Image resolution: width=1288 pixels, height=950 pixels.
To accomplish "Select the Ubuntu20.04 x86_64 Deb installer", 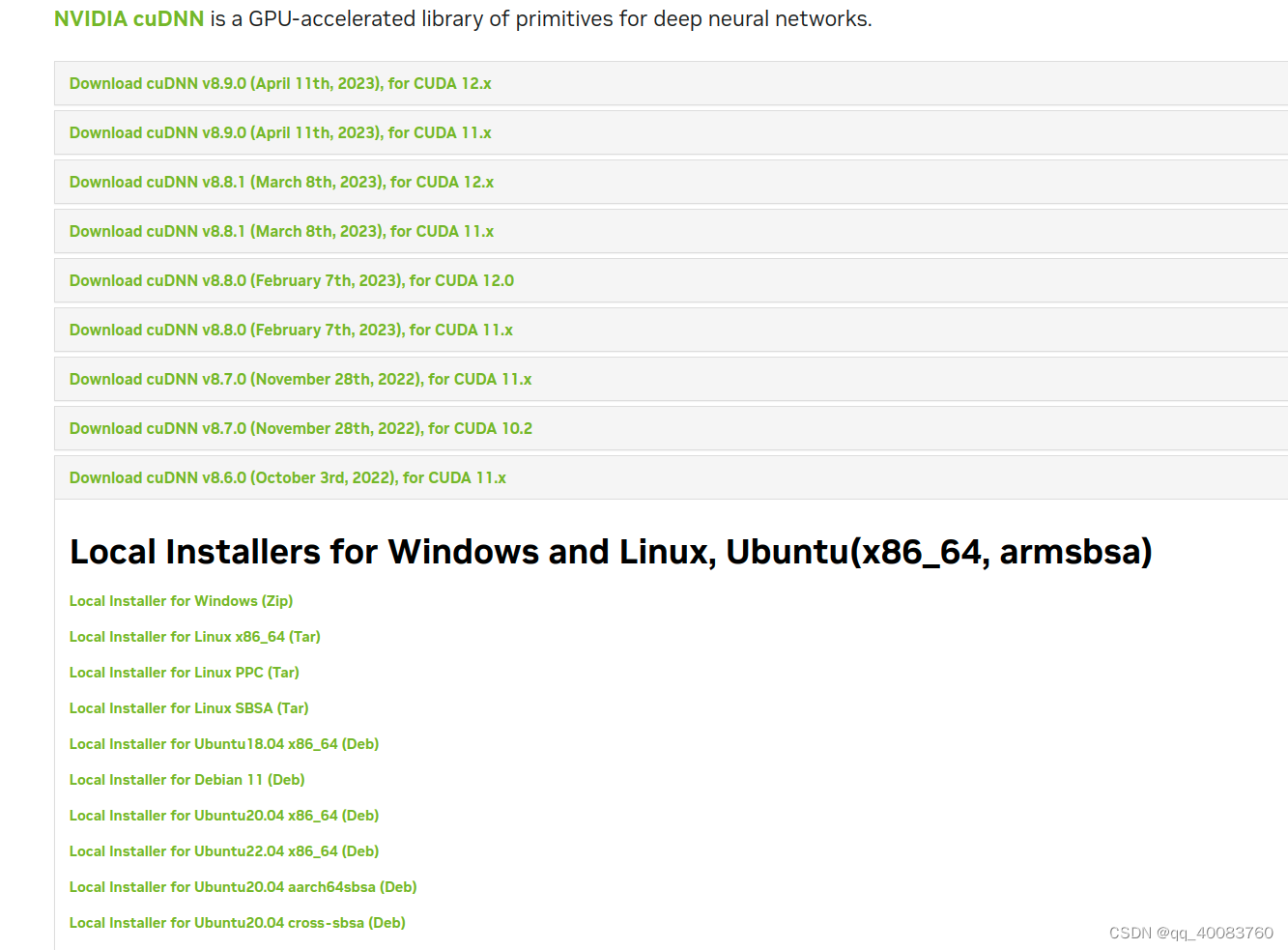I will [223, 815].
